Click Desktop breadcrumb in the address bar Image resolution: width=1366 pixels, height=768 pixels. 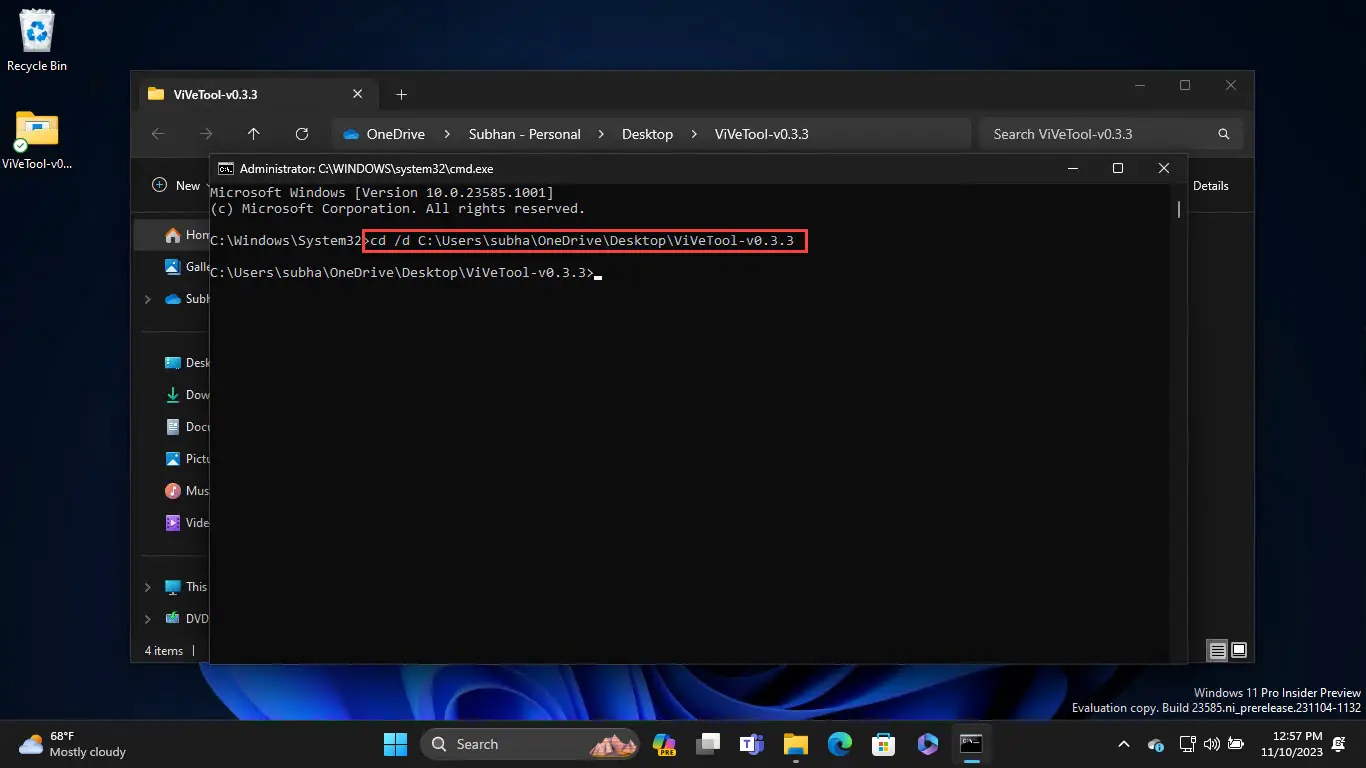click(647, 134)
